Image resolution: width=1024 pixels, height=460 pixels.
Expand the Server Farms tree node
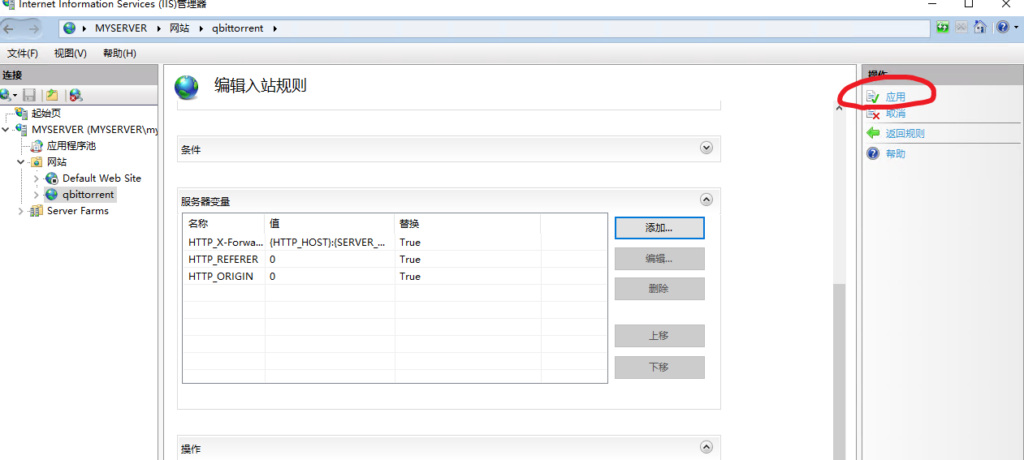pos(21,211)
